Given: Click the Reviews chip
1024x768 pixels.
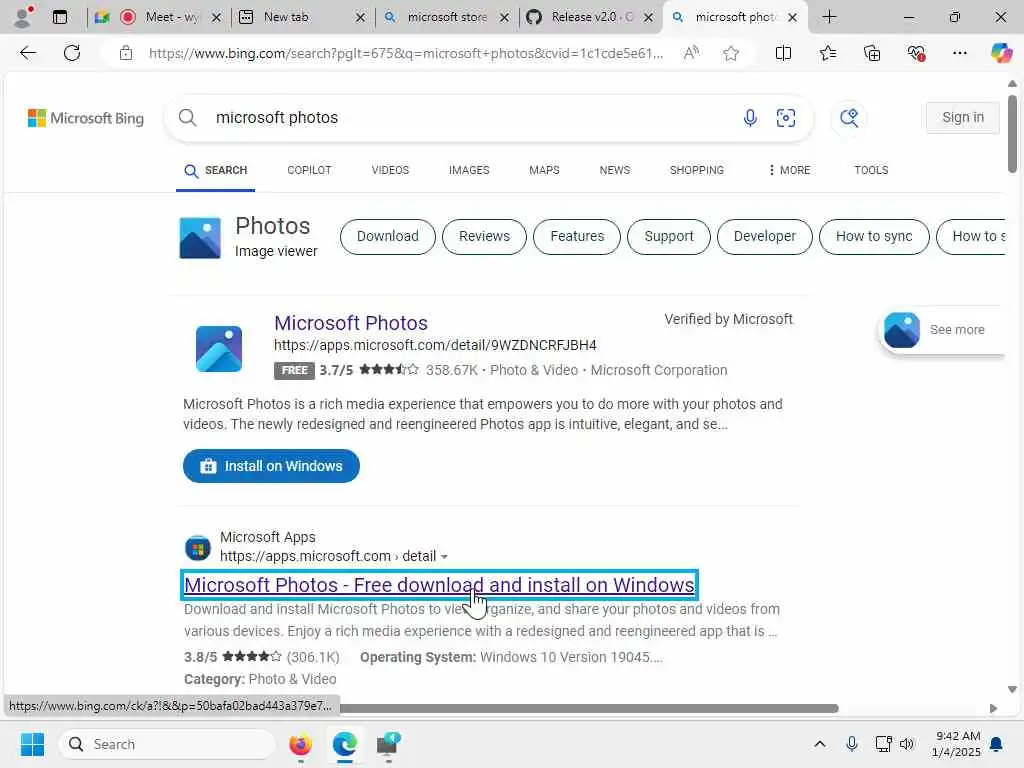Looking at the screenshot, I should [x=485, y=236].
